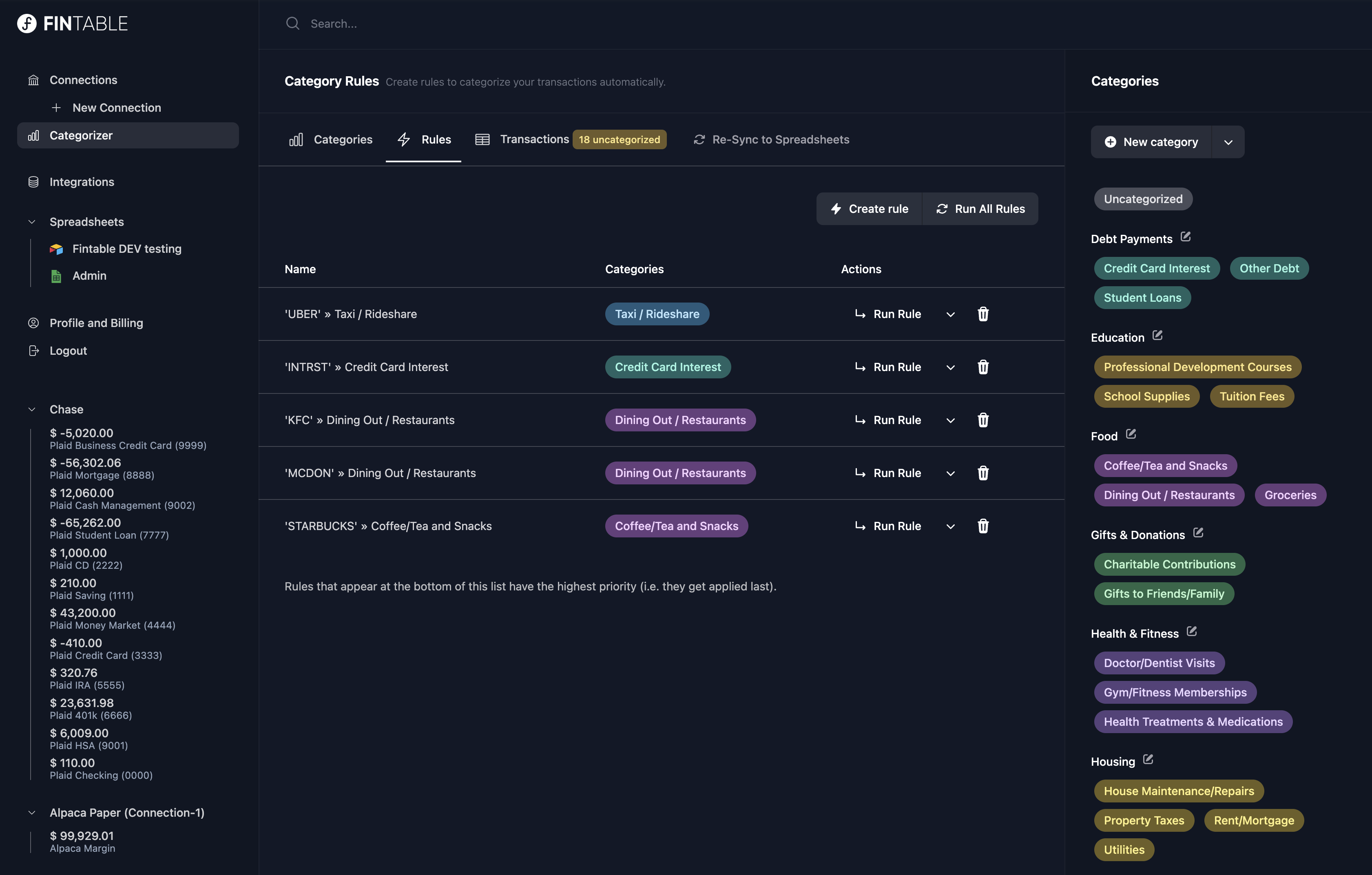Screen dimensions: 1372x875
Task: Open the dropdown beside 'UBER' Run Rule
Action: [950, 314]
